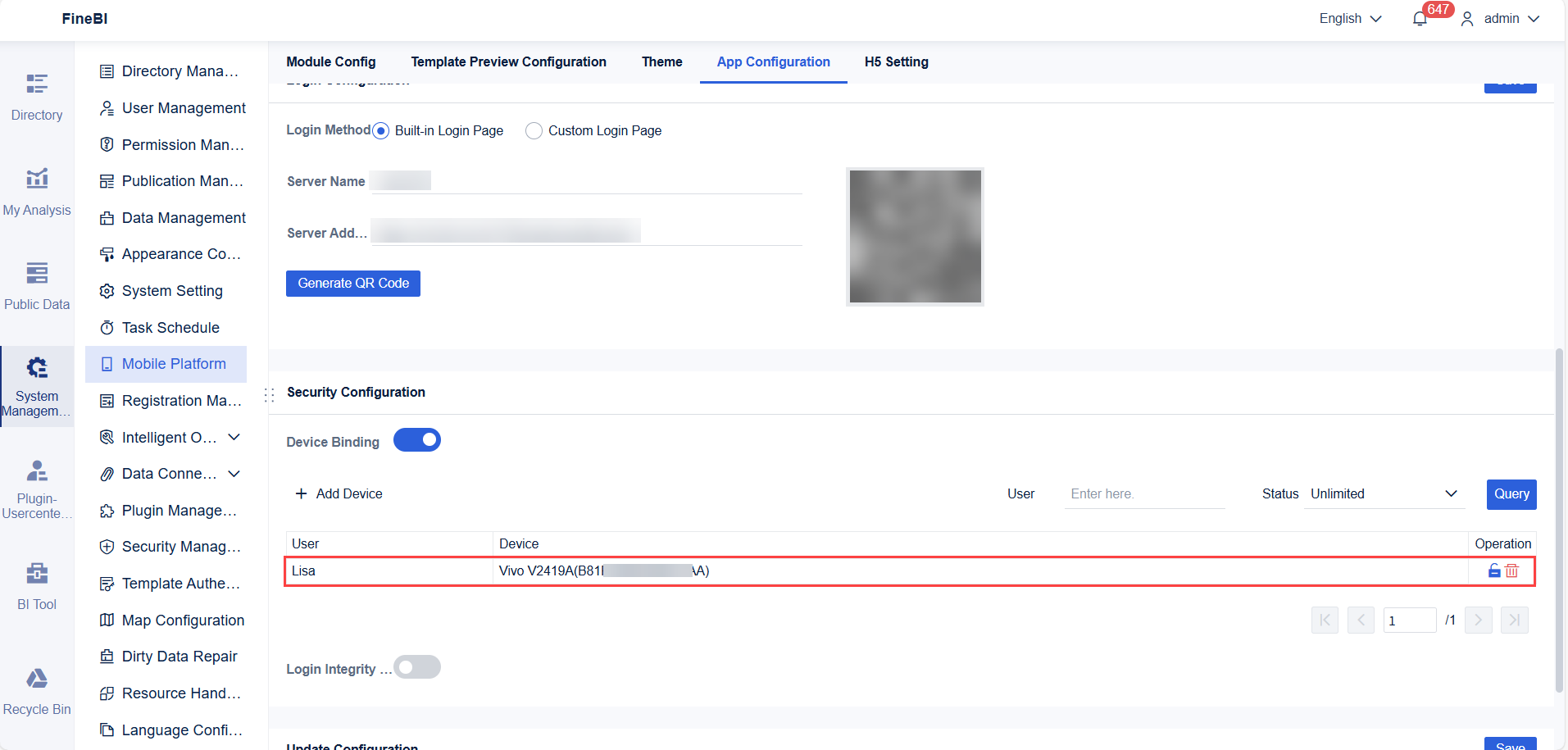Select the Built-in Login Page radio option

tap(380, 130)
